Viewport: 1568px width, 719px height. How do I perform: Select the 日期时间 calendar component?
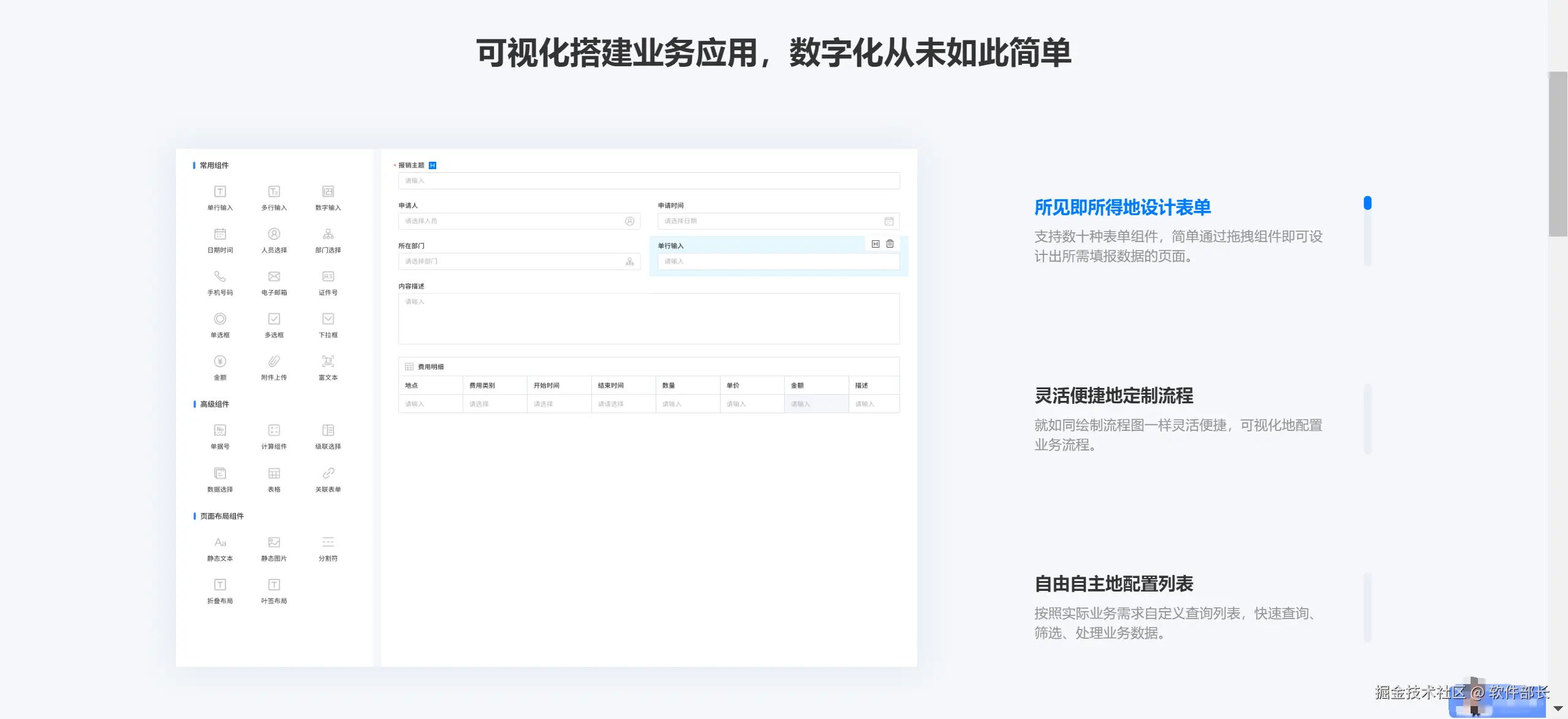[220, 234]
